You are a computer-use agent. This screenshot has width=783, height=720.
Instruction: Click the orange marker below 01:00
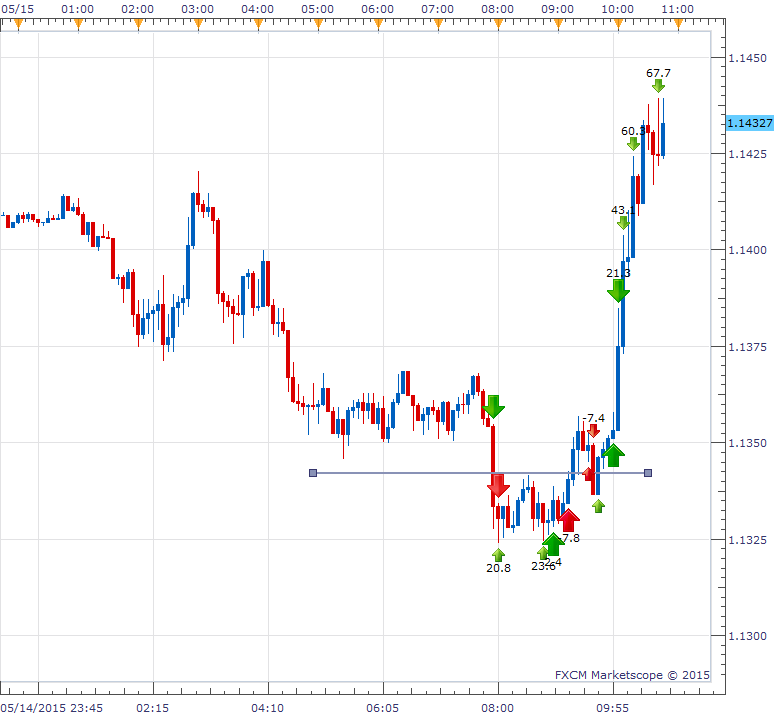coord(78,24)
